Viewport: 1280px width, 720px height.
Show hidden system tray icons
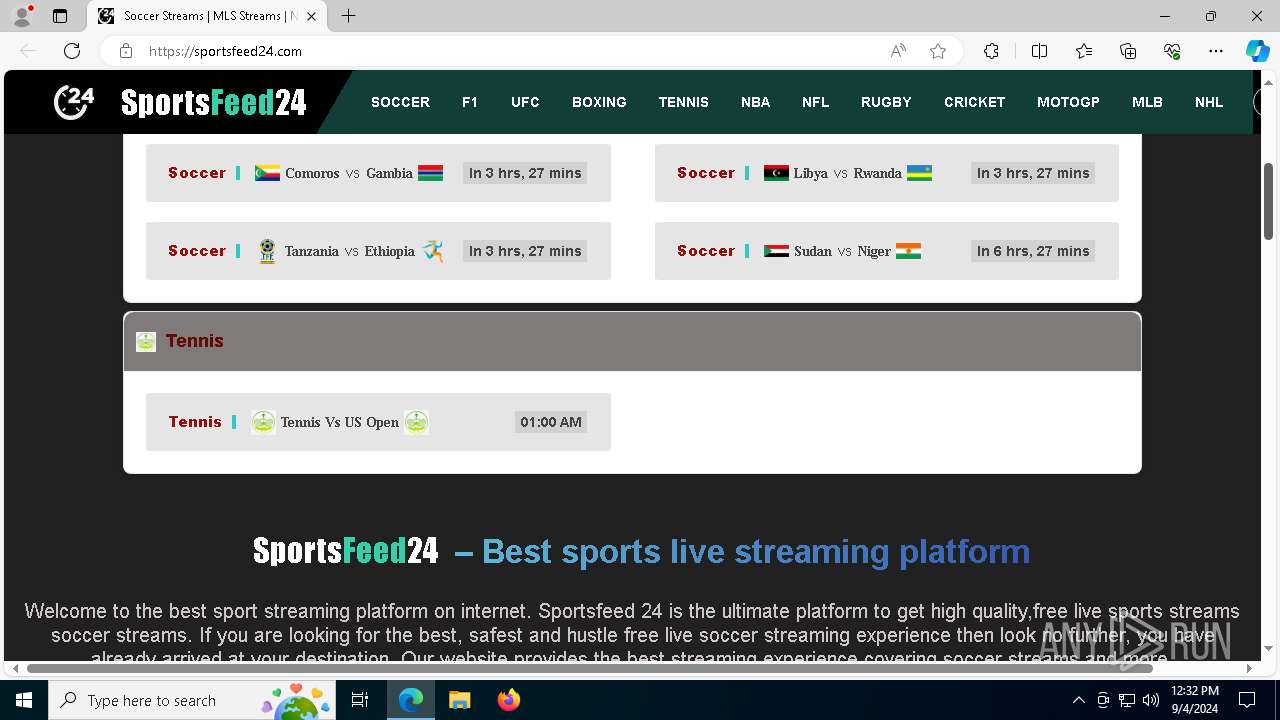coord(1078,700)
